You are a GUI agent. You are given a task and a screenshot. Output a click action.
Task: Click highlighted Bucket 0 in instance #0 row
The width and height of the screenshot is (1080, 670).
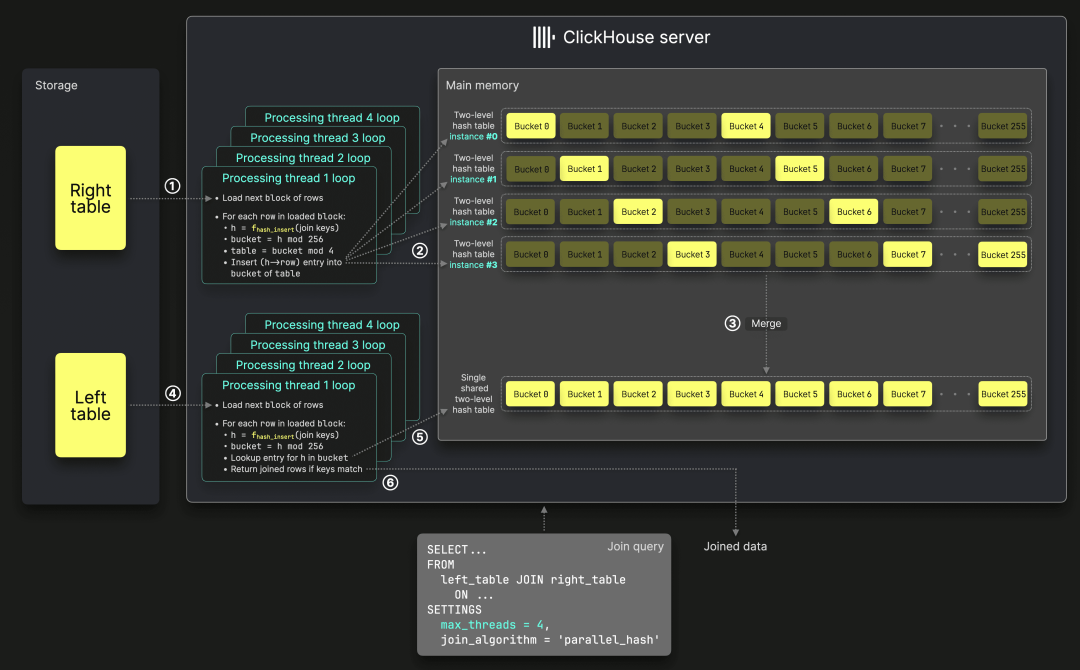coord(531,126)
